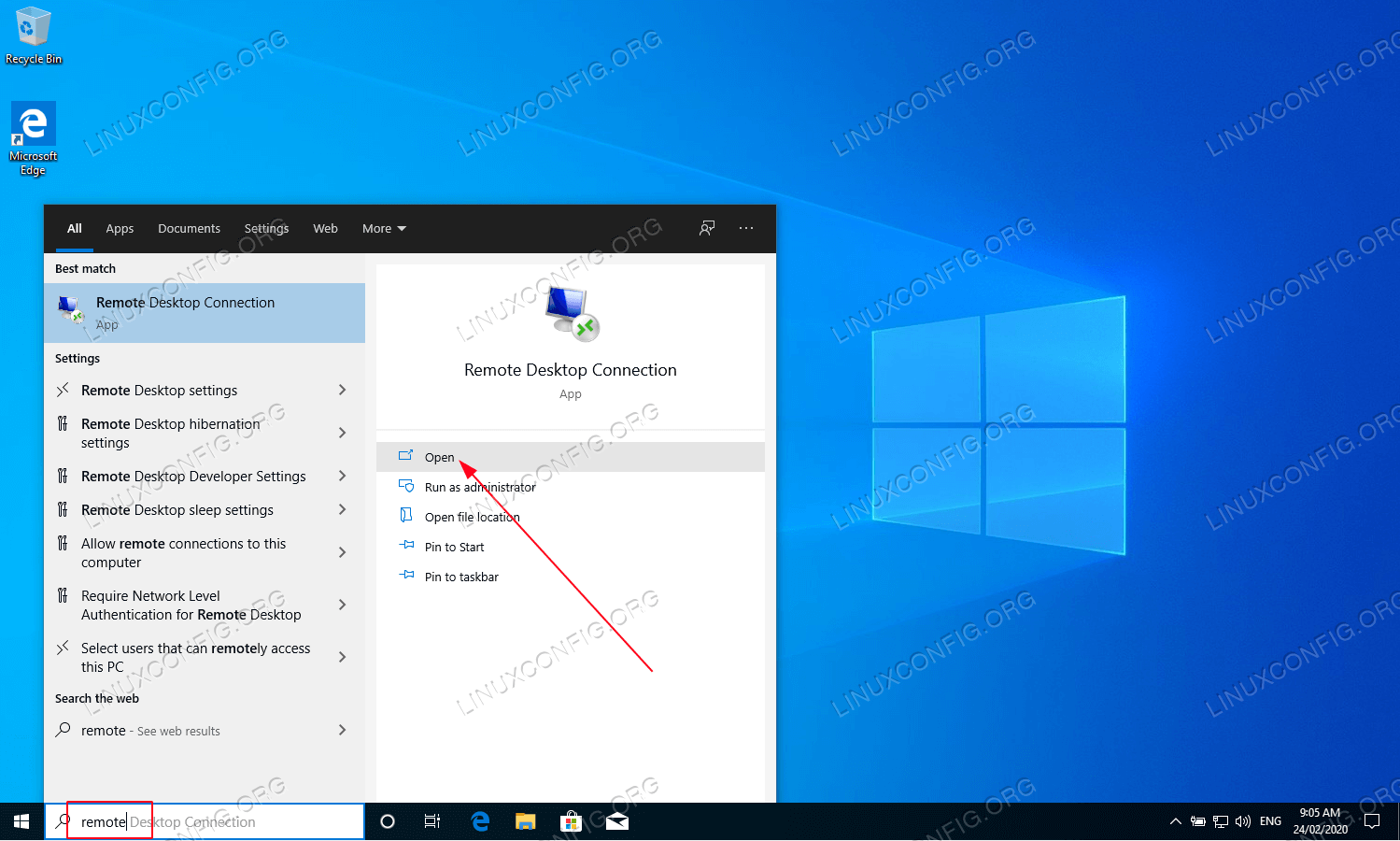Viewport: 1400px width, 841px height.
Task: Open the three-dot options menu in search
Action: pyautogui.click(x=746, y=228)
